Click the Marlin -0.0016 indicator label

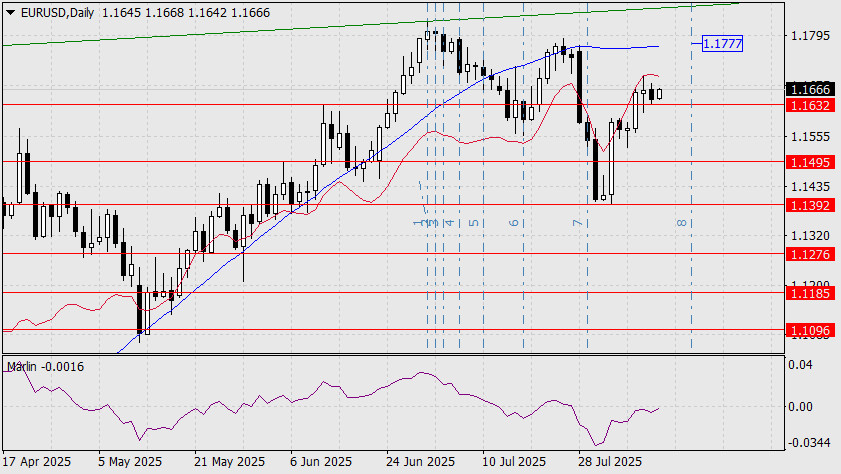click(x=45, y=367)
